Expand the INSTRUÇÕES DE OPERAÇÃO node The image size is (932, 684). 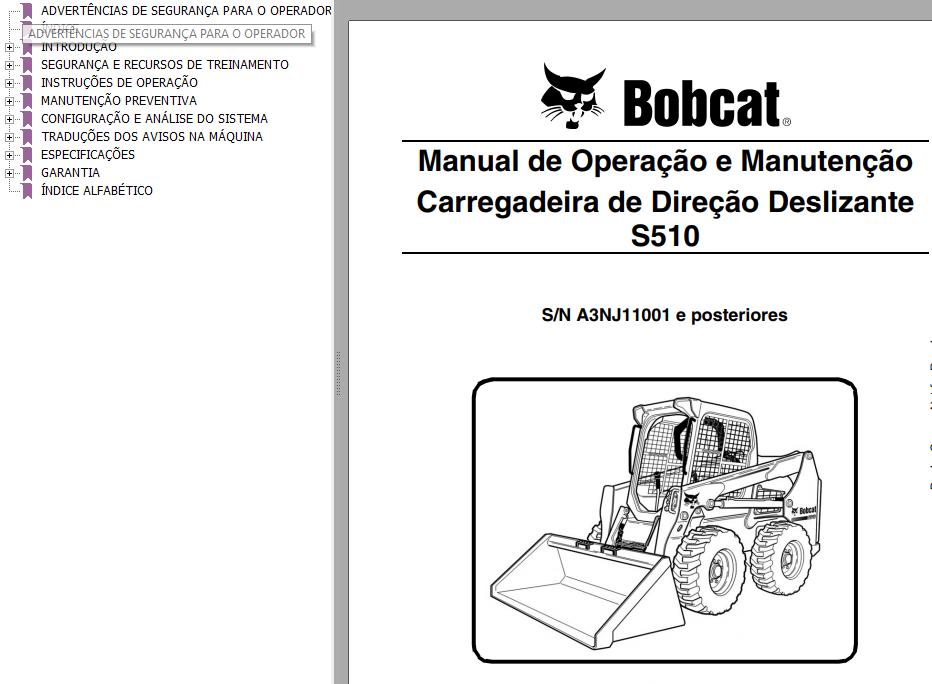point(9,84)
